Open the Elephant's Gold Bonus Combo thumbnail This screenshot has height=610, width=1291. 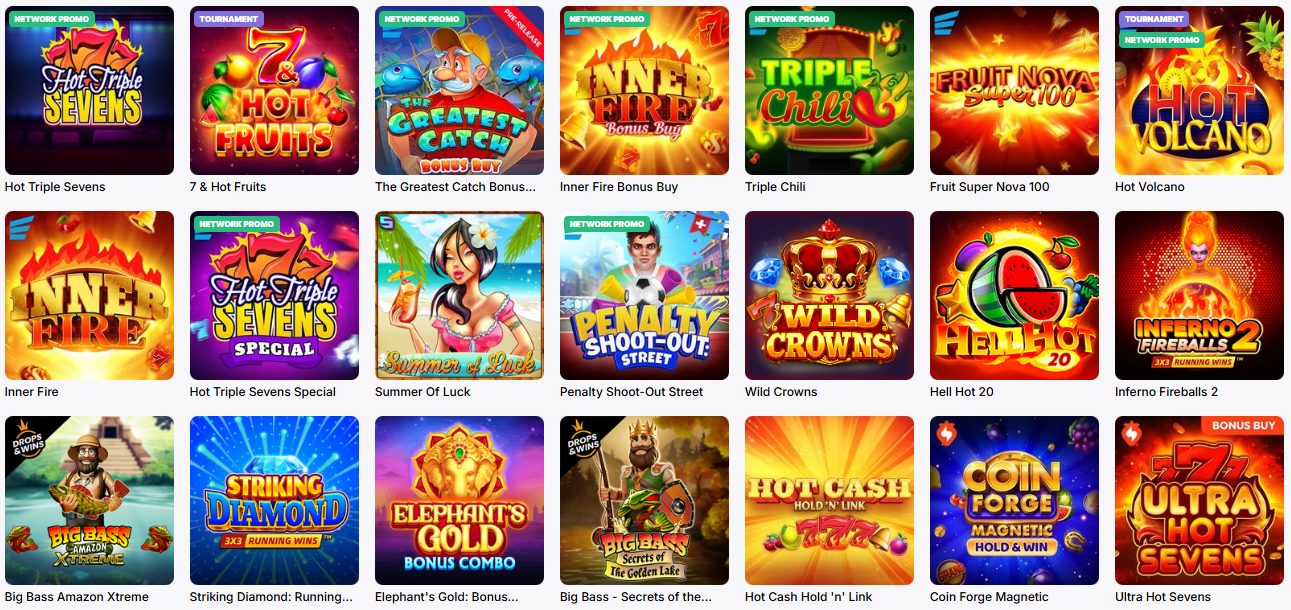459,501
